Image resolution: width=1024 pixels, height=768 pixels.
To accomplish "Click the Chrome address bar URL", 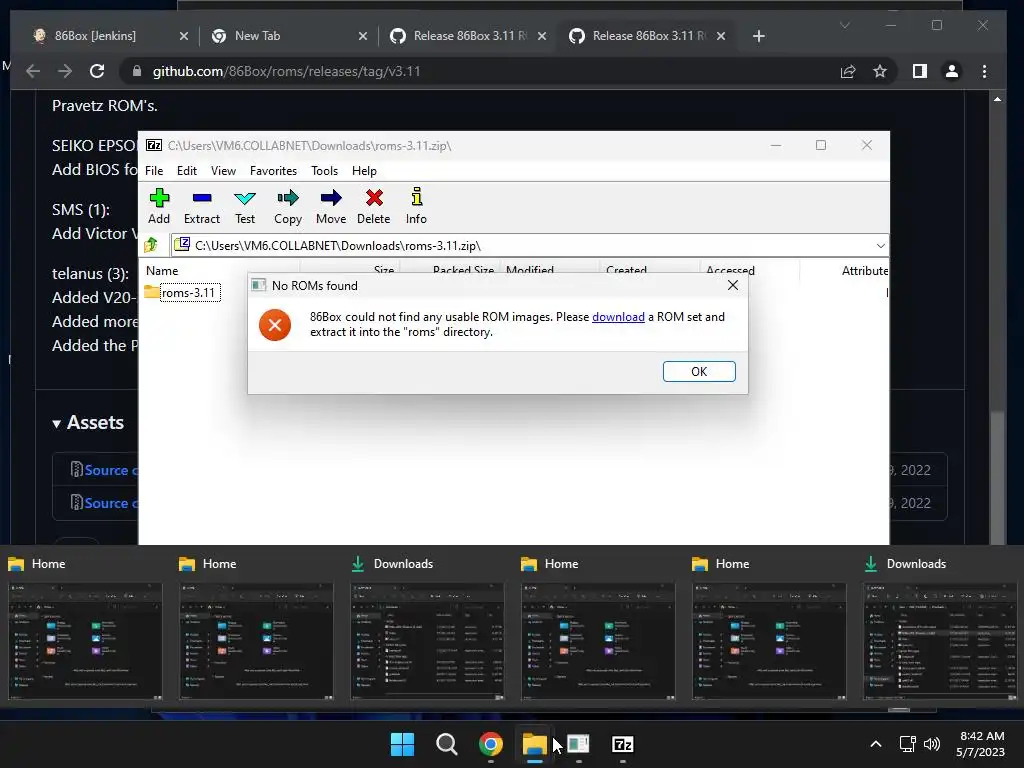I will 286,71.
